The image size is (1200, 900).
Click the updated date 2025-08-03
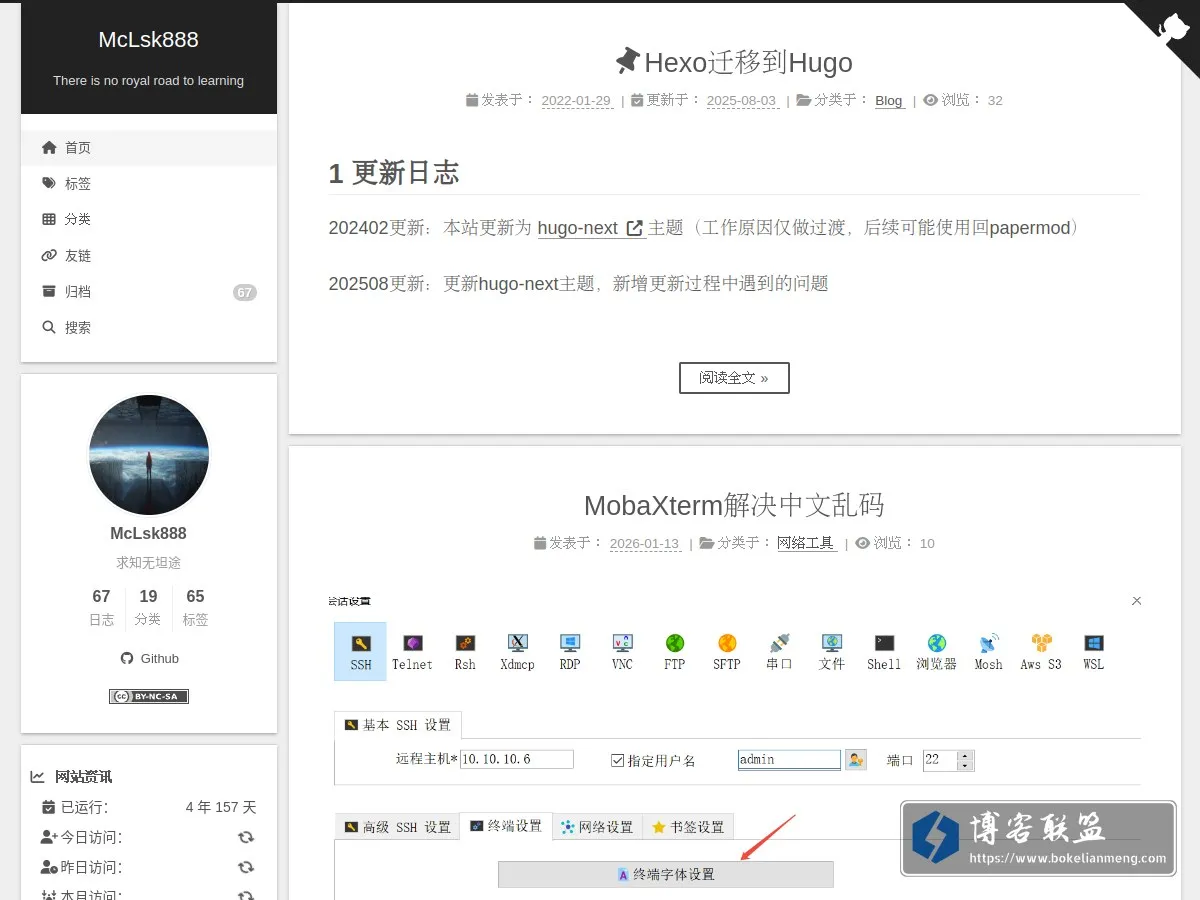(x=741, y=100)
